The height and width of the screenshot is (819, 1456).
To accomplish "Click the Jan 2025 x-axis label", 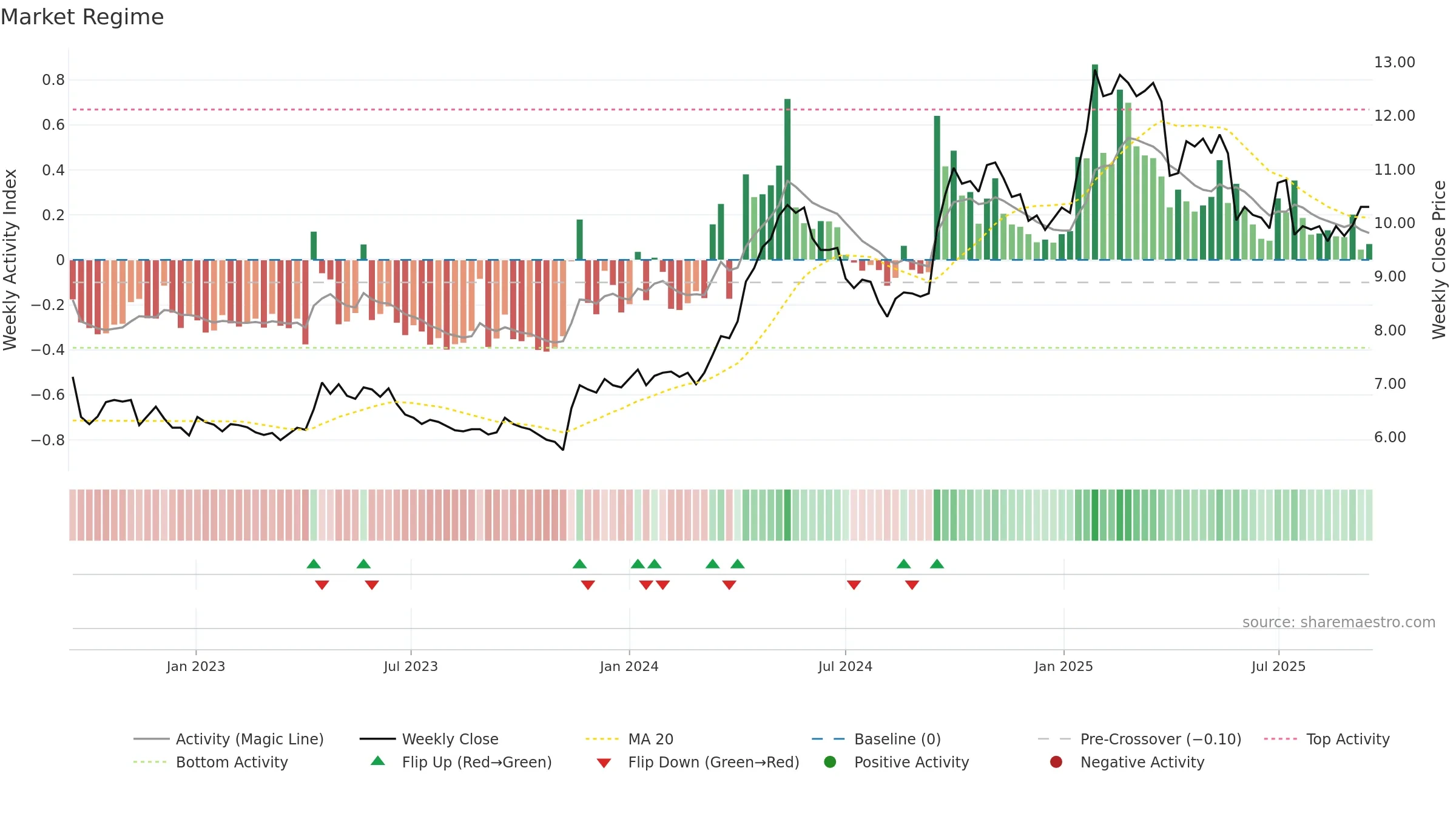I will pyautogui.click(x=1063, y=666).
